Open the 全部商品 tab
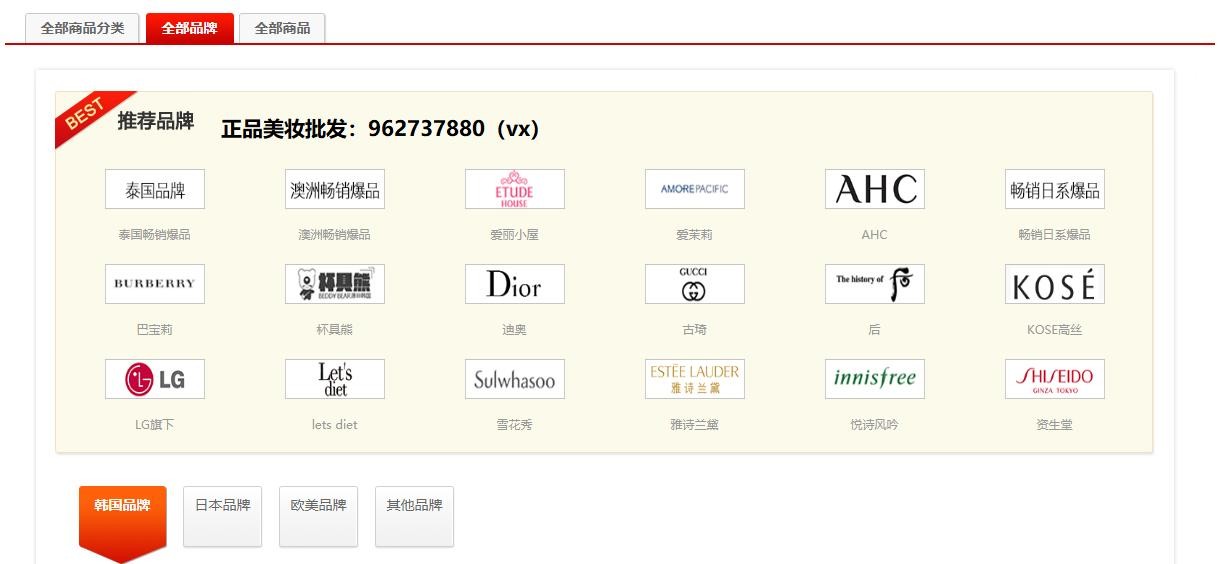 (282, 28)
